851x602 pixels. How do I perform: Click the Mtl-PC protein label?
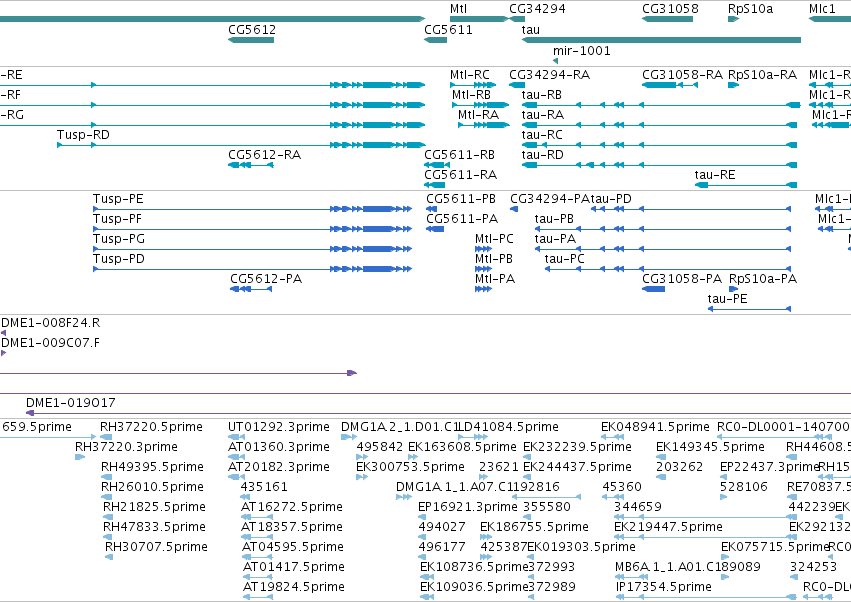[494, 239]
